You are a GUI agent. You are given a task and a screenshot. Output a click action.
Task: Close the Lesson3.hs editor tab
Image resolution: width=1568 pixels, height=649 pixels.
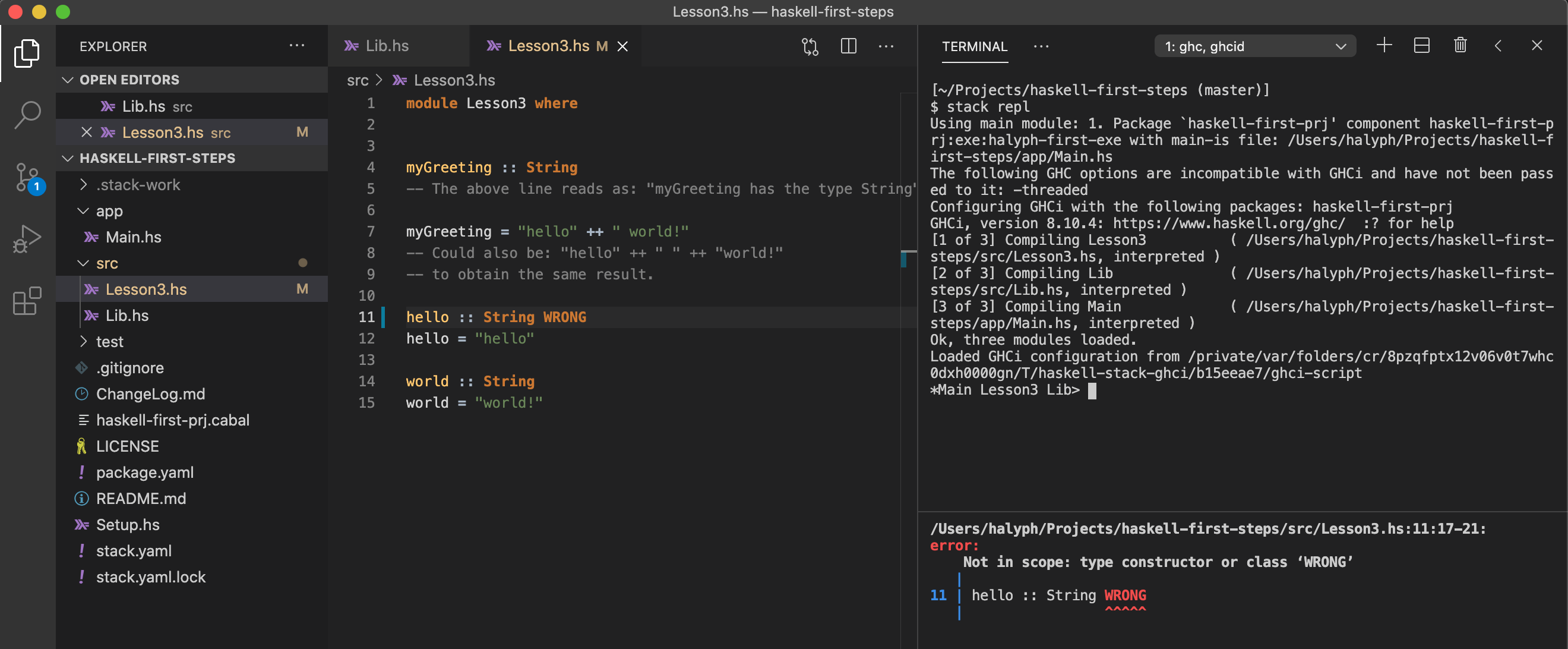coord(622,46)
